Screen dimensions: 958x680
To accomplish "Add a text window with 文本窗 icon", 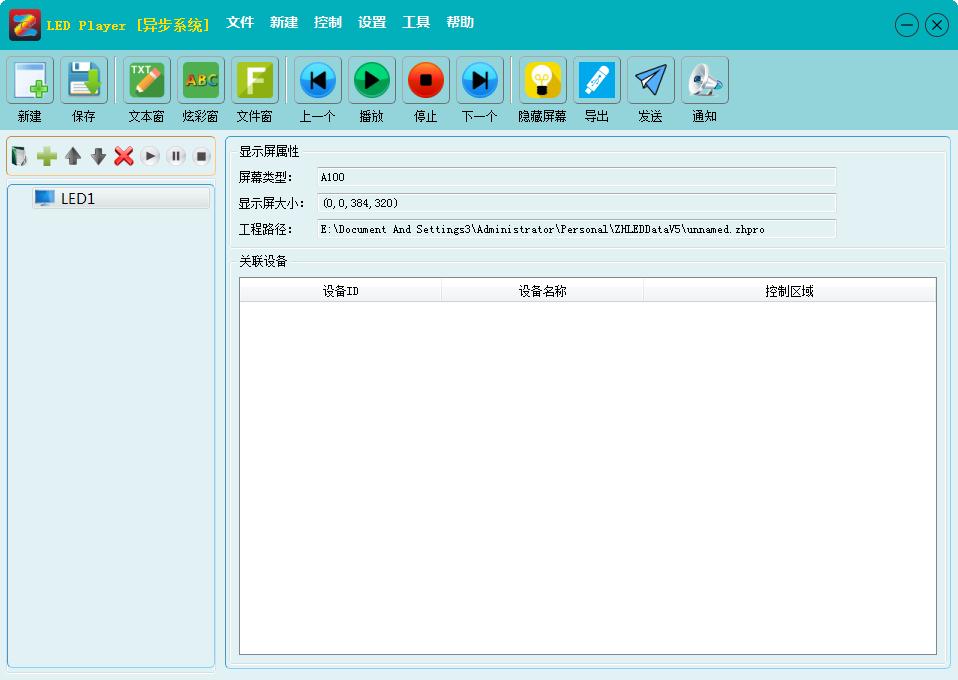I will (x=147, y=80).
